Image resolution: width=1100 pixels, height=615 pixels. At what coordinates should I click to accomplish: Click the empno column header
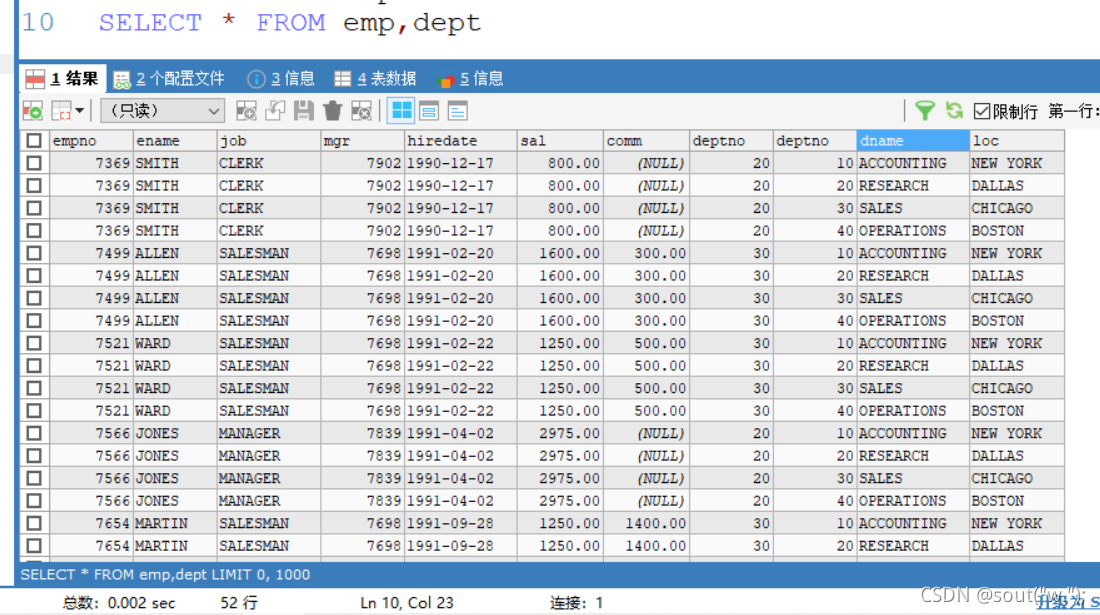(91, 140)
